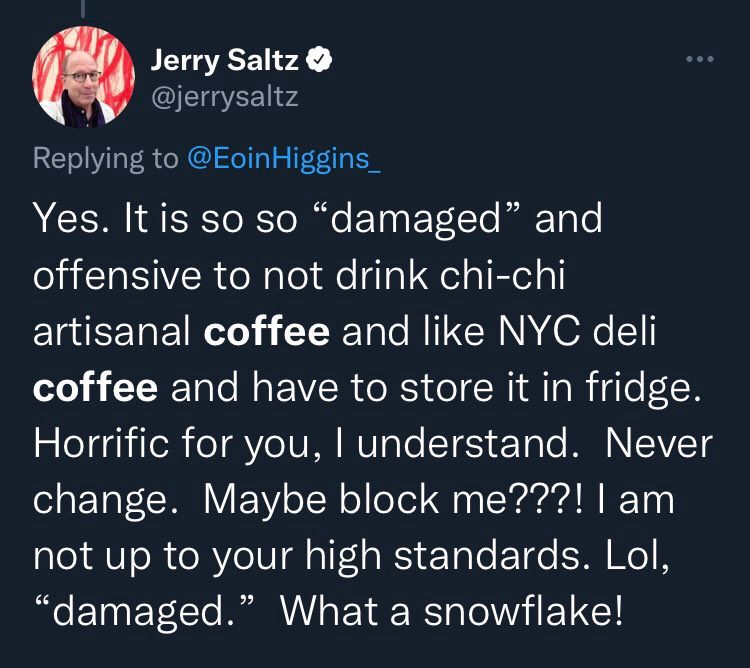Click the blue verified checkmark badge
Screen dimensions: 750x668
[318, 62]
